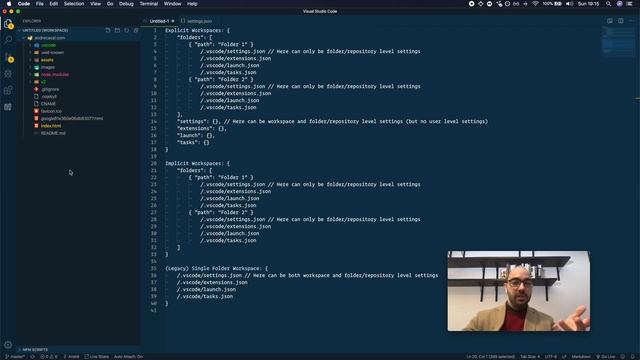Open editor More Actions ellipsis

click(631, 21)
